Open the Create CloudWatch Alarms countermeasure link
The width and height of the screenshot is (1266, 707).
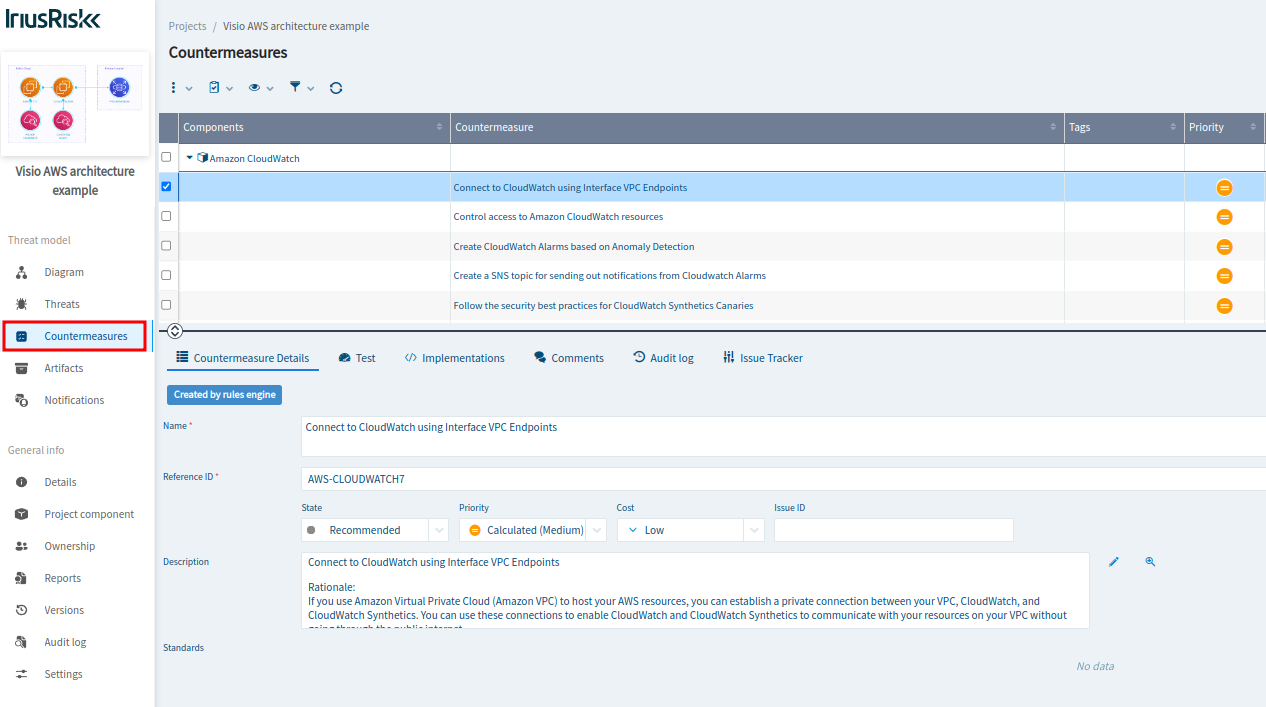coord(574,246)
